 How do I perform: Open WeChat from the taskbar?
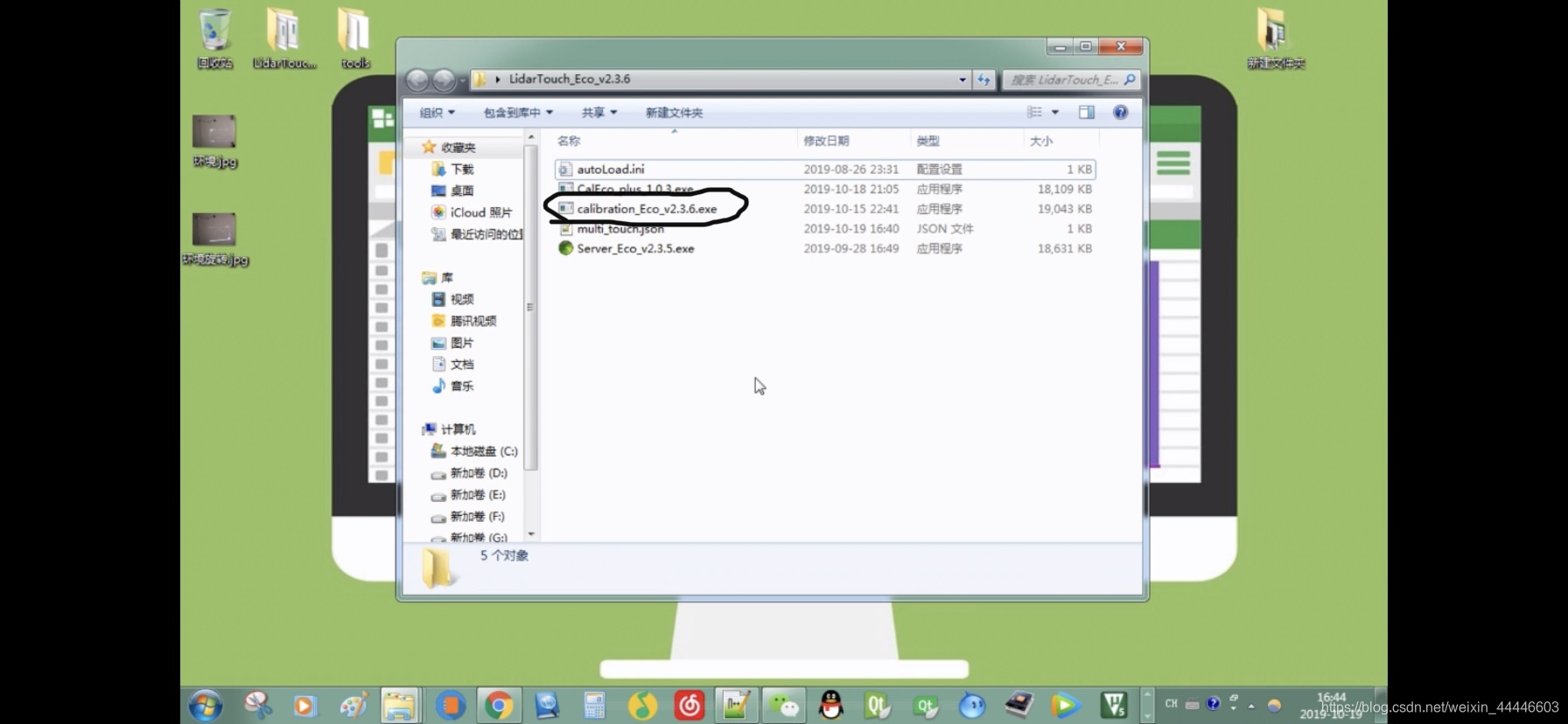coord(784,705)
